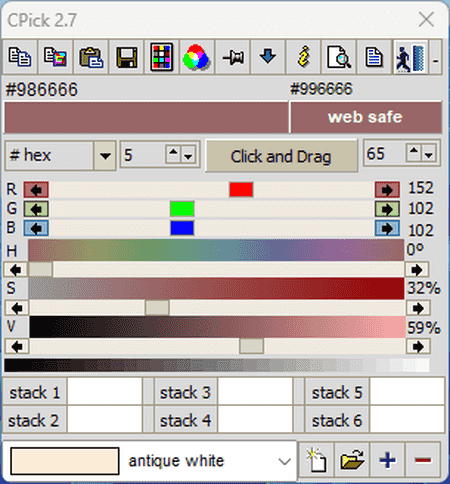Open the # hex format dropdown
Screen dimensions: 450x484
click(105, 156)
